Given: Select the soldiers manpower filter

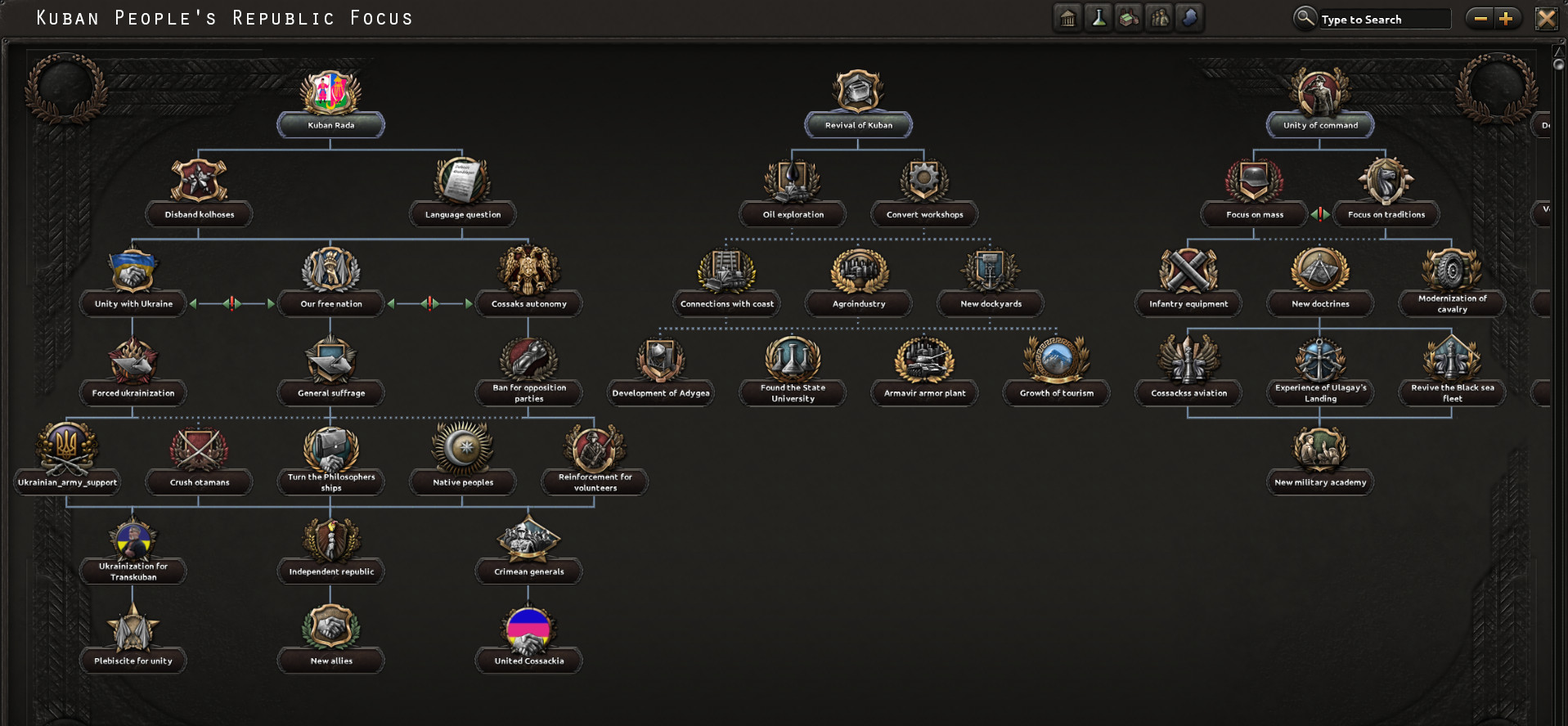Looking at the screenshot, I should [x=1159, y=18].
